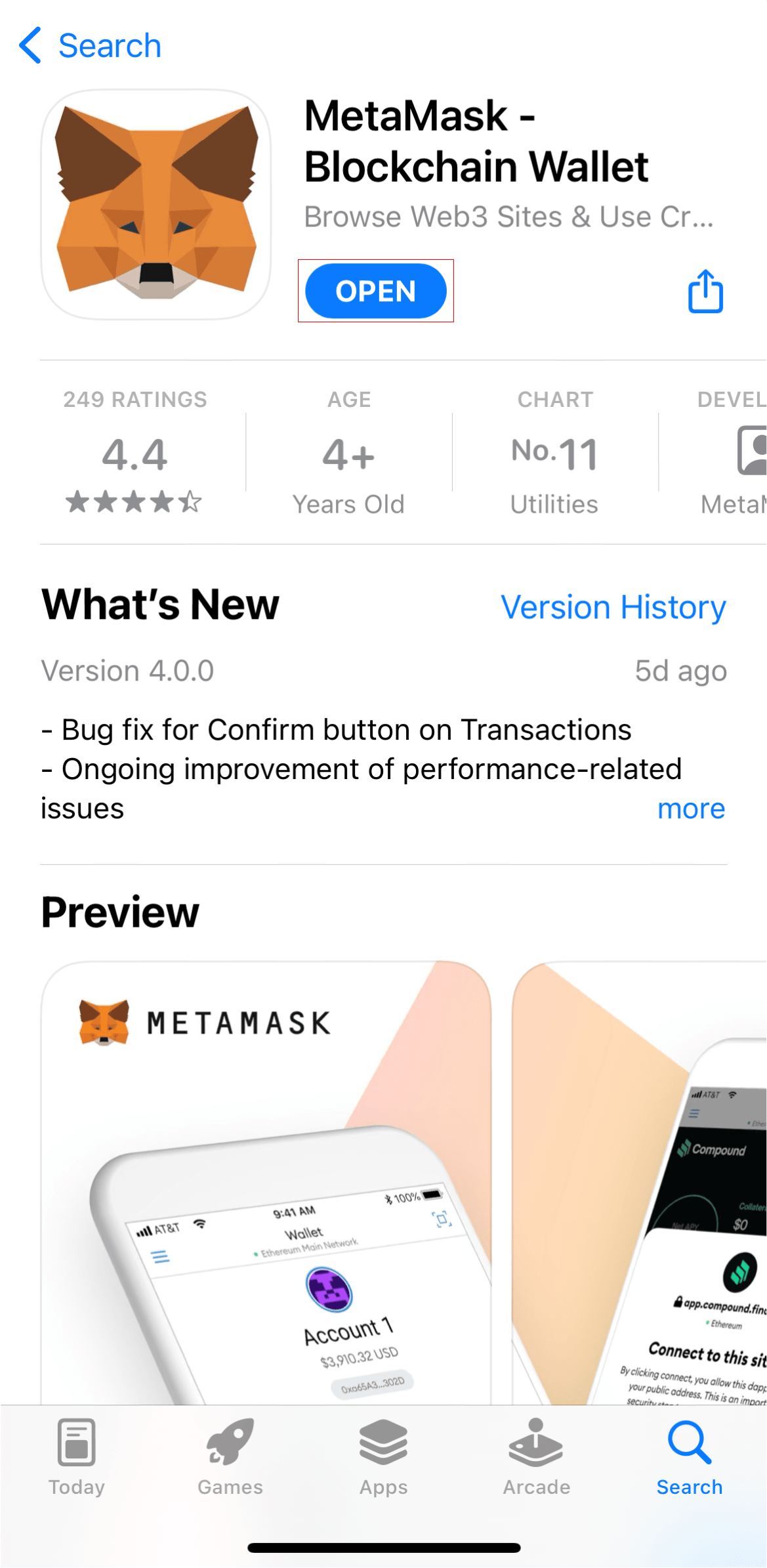Go back via the Search label

(110, 46)
